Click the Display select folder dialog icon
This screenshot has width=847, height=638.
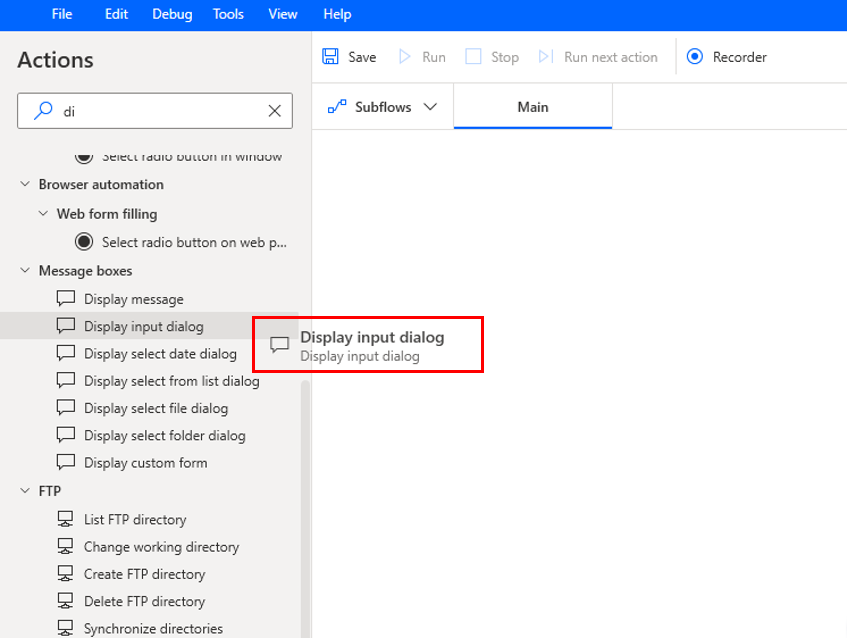click(66, 434)
